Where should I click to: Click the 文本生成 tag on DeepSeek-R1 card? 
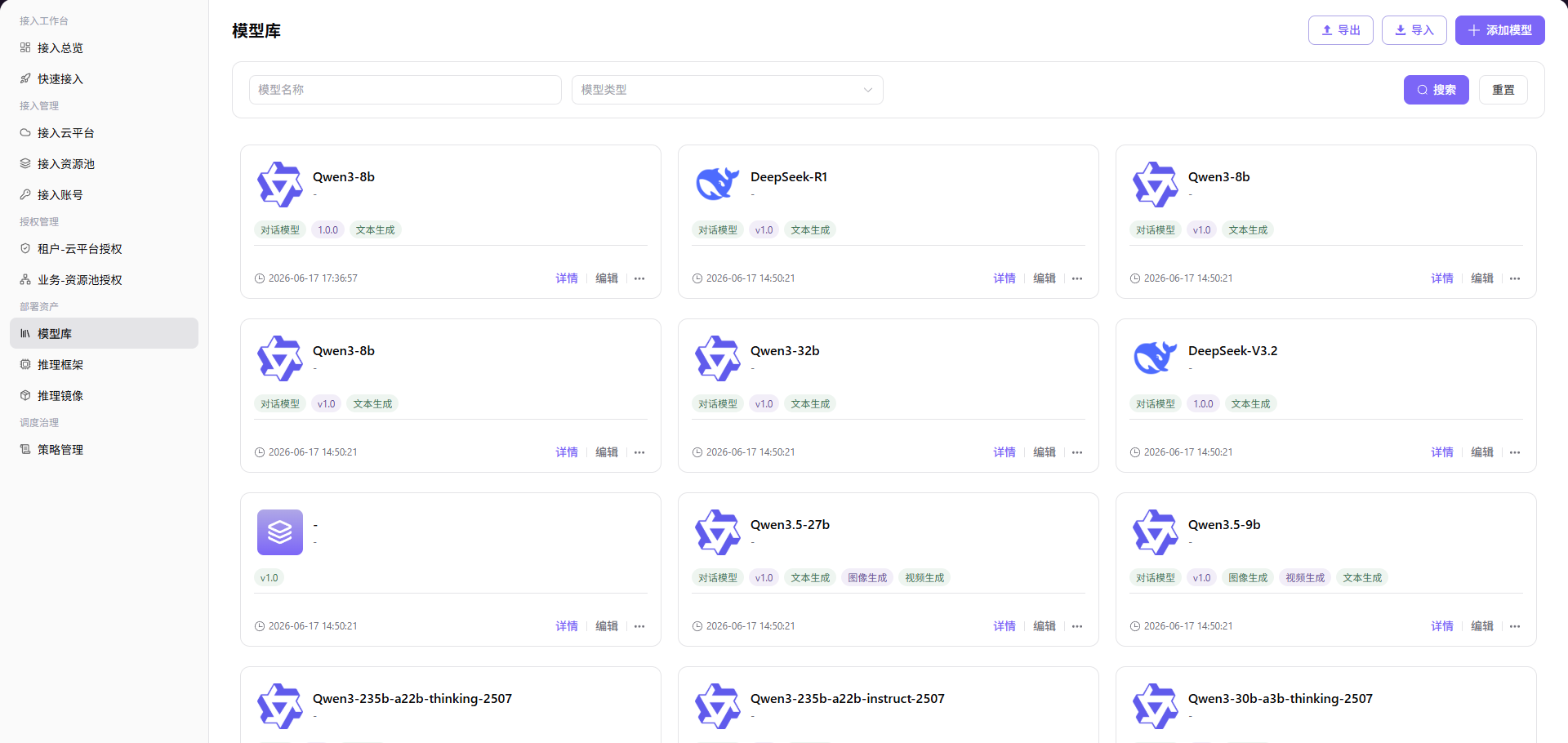click(810, 230)
